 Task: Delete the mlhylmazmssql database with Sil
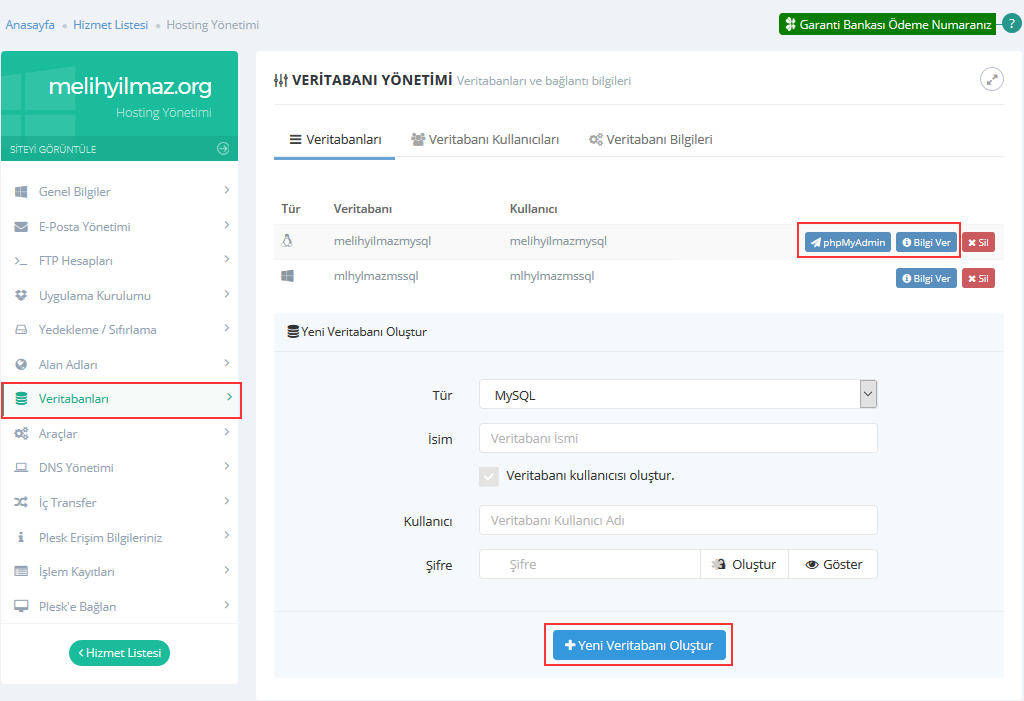tap(978, 278)
